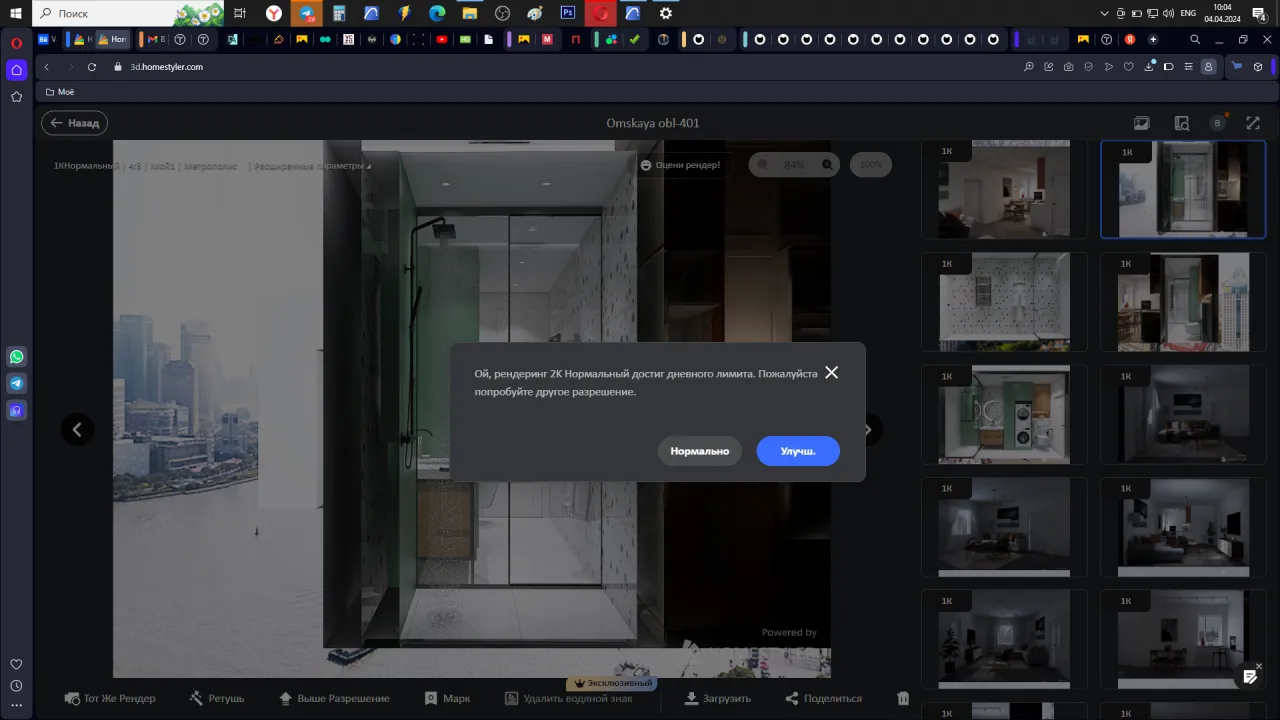Viewport: 1280px width, 720px height.
Task: Click the Загрузить download icon
Action: [691, 698]
